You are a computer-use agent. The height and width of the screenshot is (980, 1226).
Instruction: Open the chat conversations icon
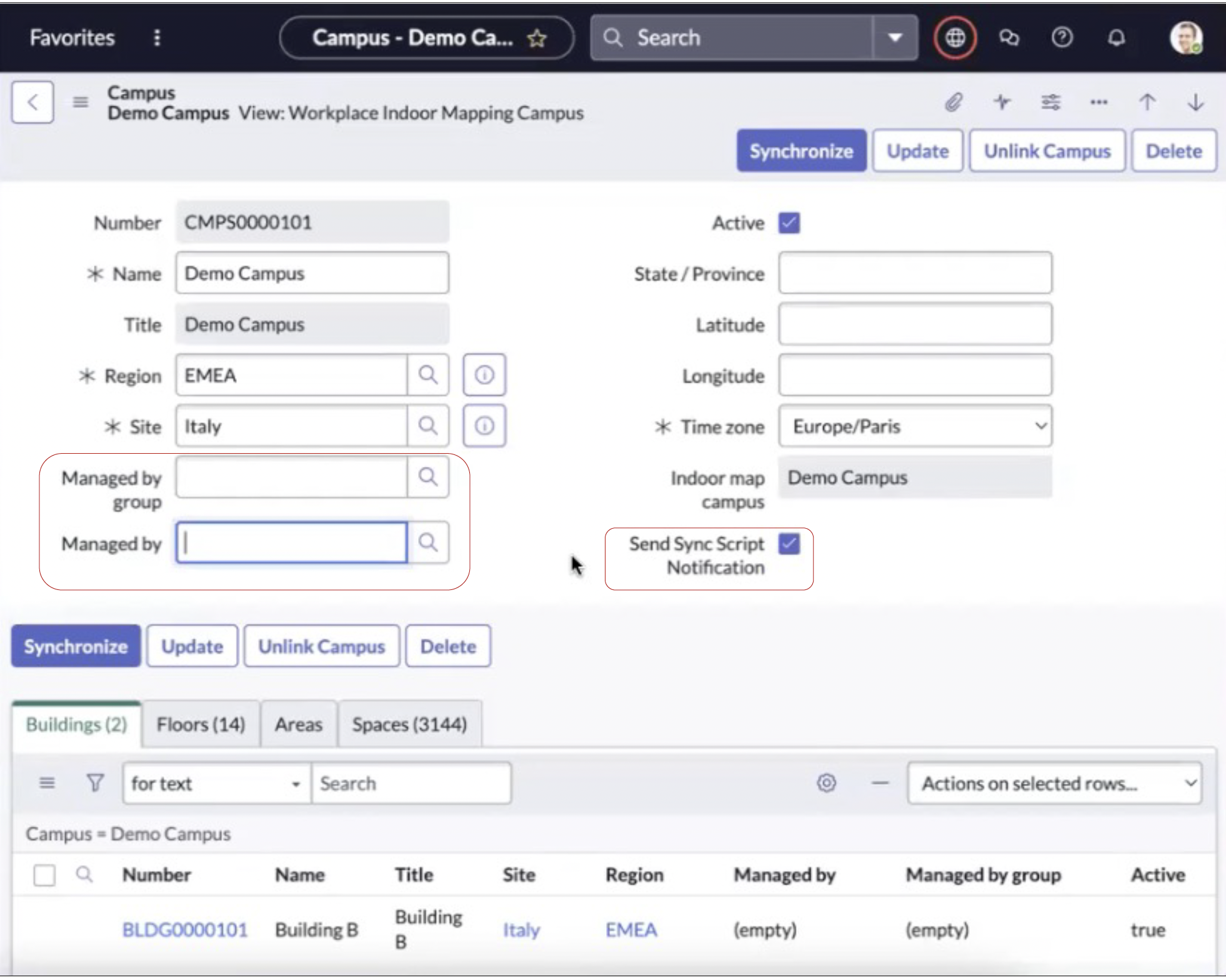pos(1009,37)
